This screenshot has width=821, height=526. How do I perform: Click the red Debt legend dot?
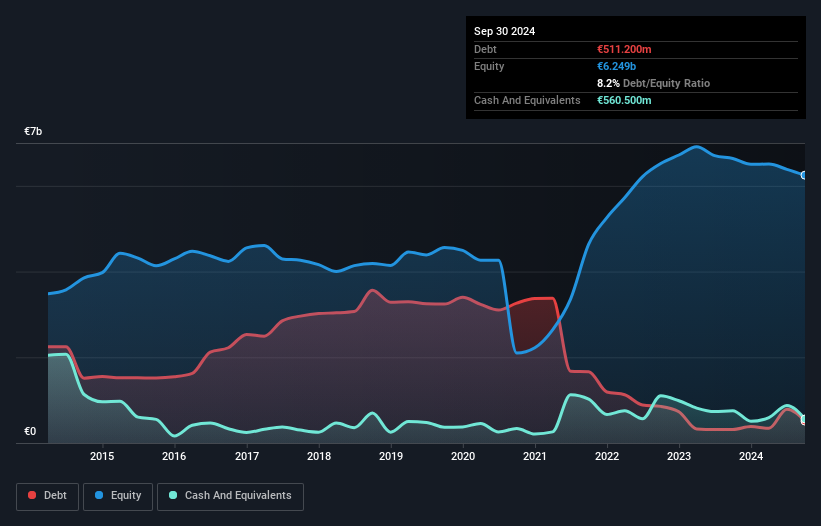tap(32, 495)
